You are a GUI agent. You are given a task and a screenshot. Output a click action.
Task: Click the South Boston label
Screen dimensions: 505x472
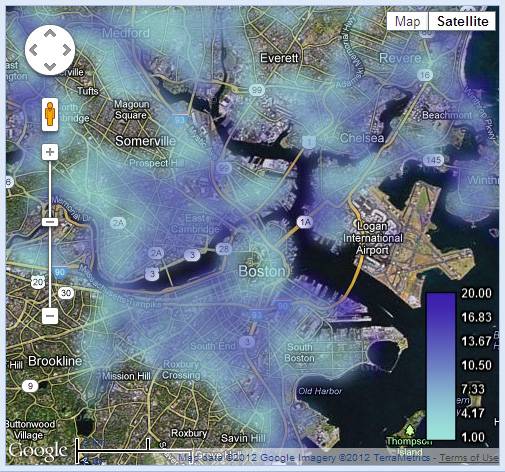tap(299, 353)
